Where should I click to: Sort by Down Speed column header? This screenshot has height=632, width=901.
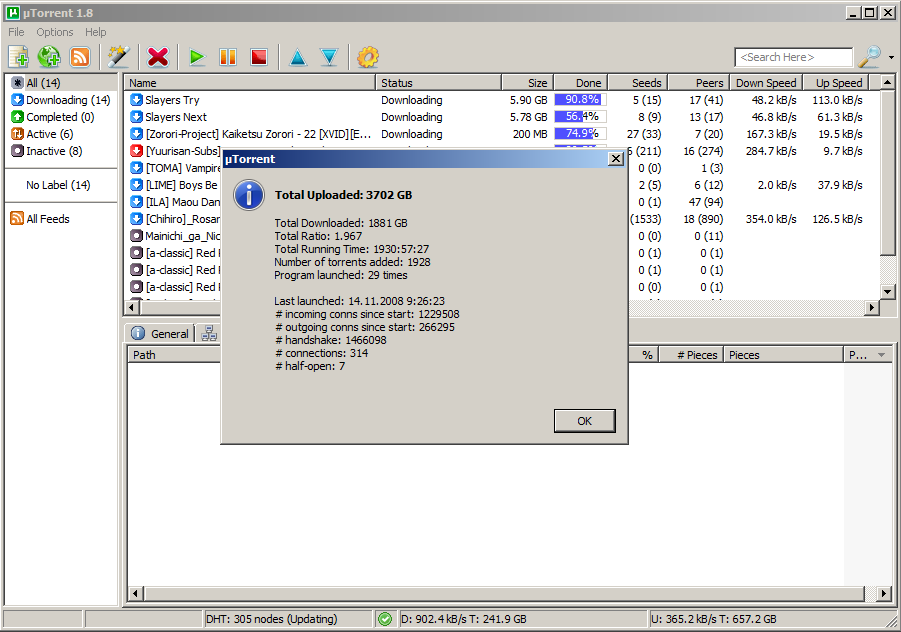pos(766,83)
